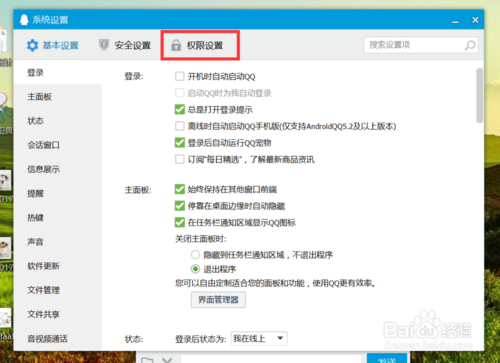Image resolution: width=500 pixels, height=363 pixels.
Task: Toggle 启动QQ时为我自动登录 checkbox
Action: pos(180,93)
